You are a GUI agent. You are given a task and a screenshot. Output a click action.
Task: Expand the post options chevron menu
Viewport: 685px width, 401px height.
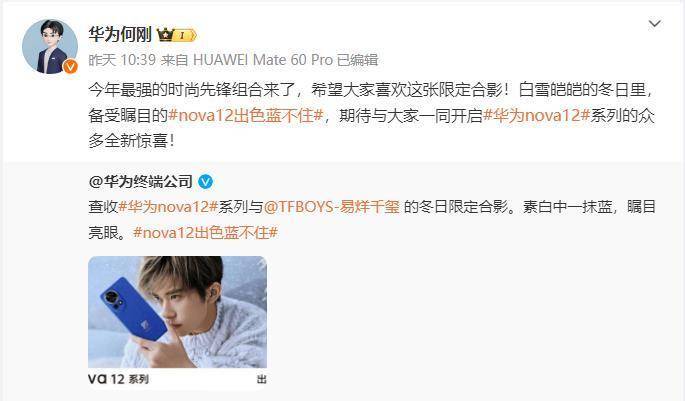tap(654, 24)
